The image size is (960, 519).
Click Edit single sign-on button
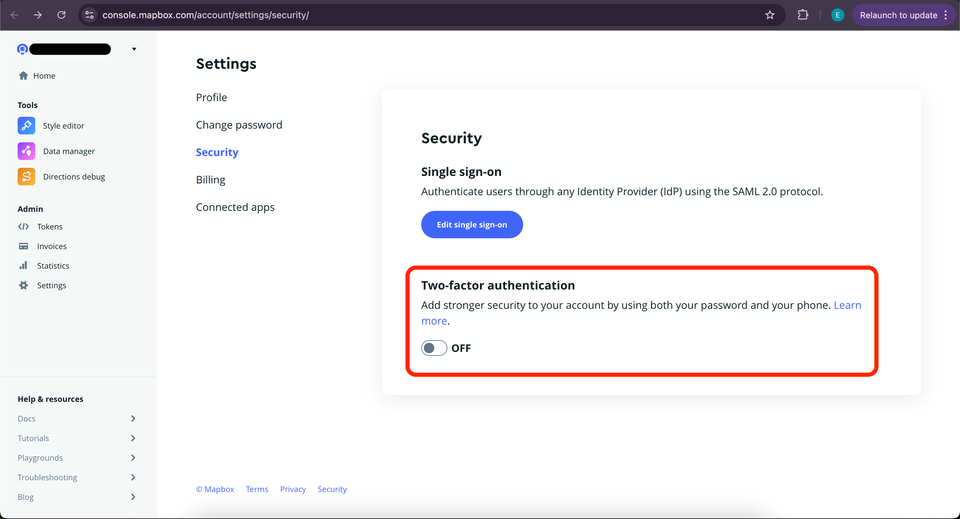(x=472, y=225)
